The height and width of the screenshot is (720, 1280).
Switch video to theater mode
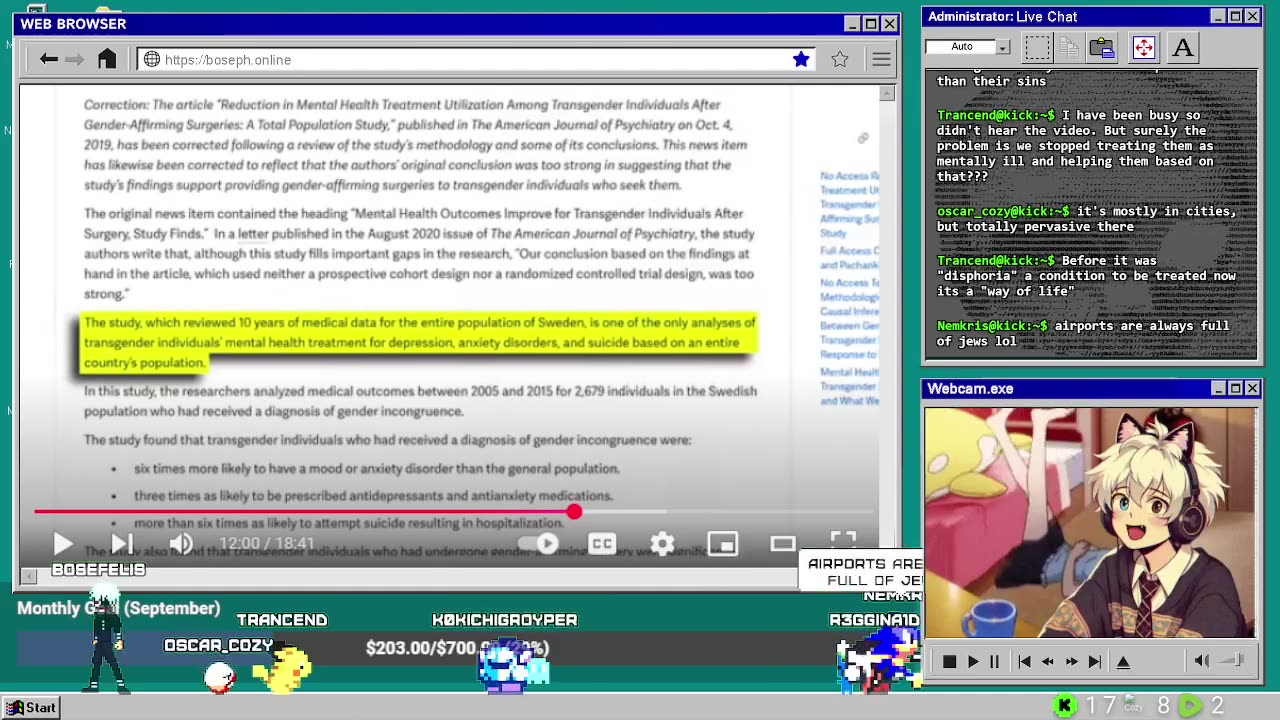click(783, 544)
